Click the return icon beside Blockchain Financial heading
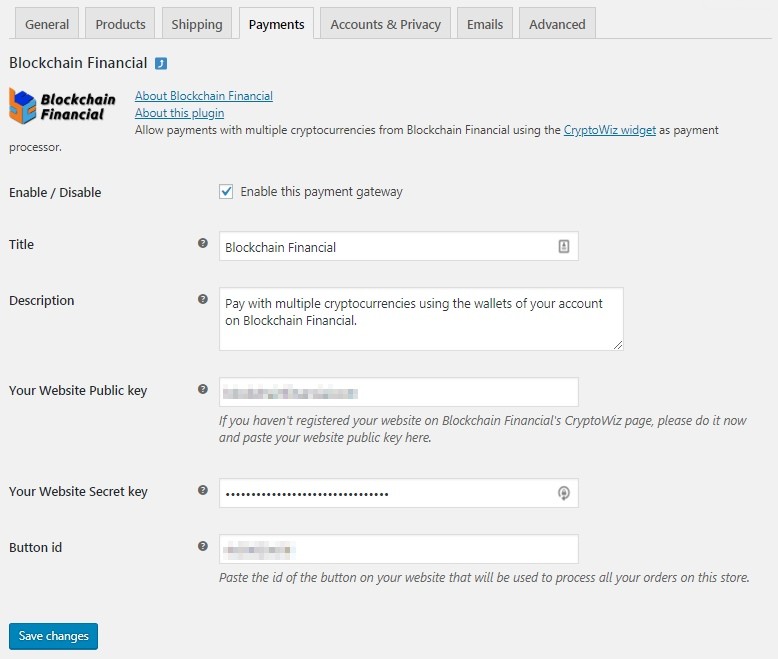Image resolution: width=778 pixels, height=659 pixels. click(161, 64)
